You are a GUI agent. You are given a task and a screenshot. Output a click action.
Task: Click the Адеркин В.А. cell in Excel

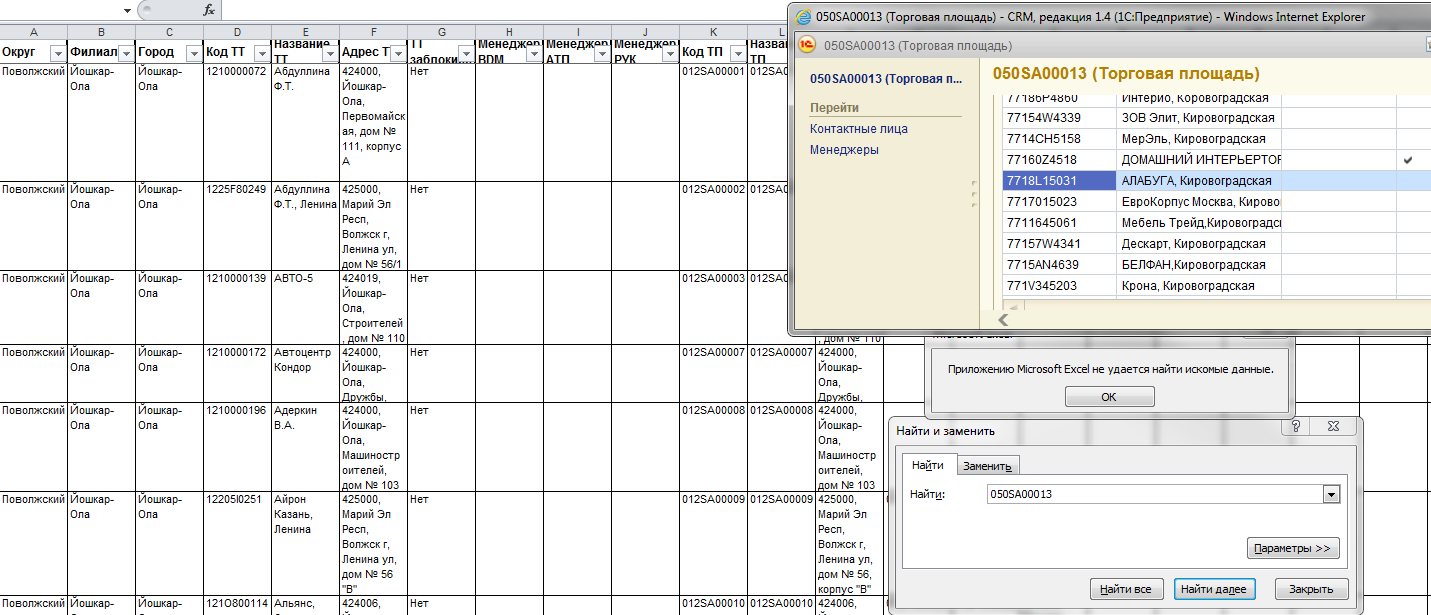coord(305,446)
